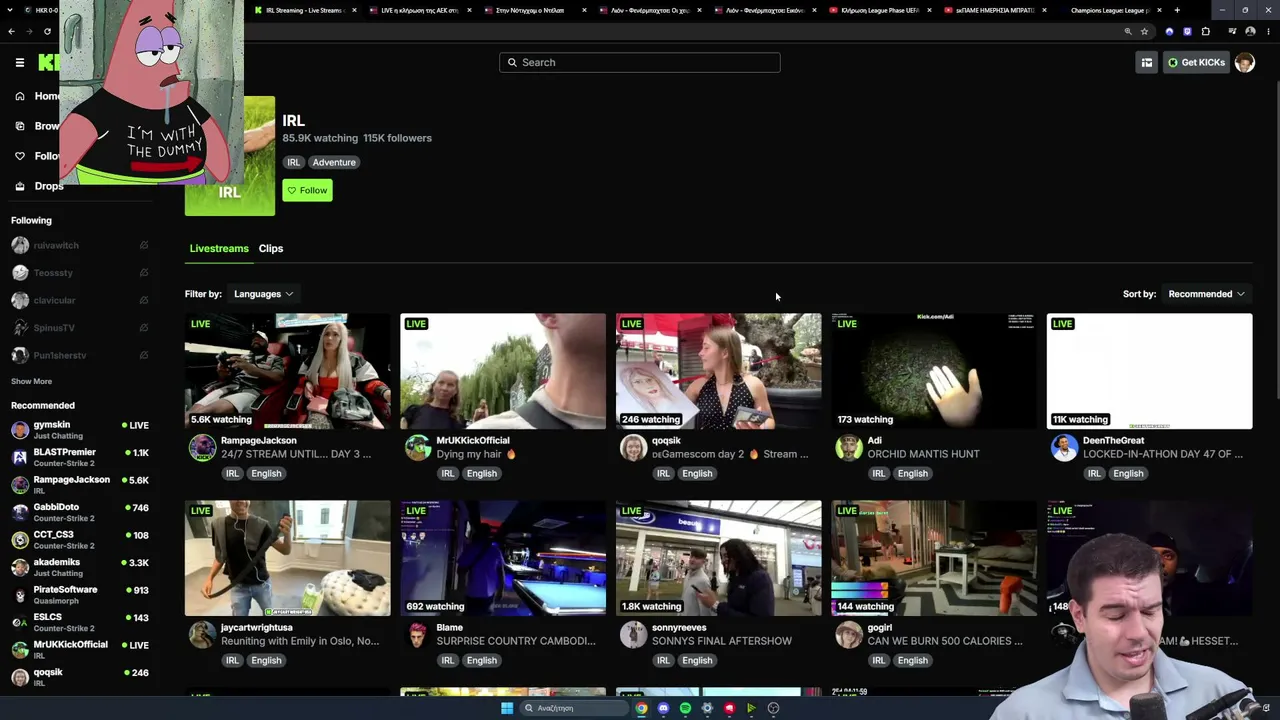Click the Kick search field

pos(640,62)
